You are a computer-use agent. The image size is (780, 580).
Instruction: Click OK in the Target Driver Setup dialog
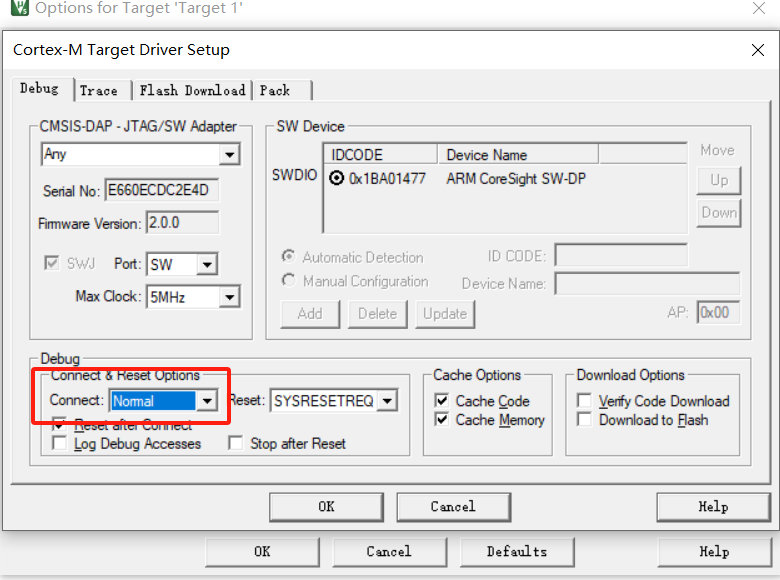coord(326,507)
